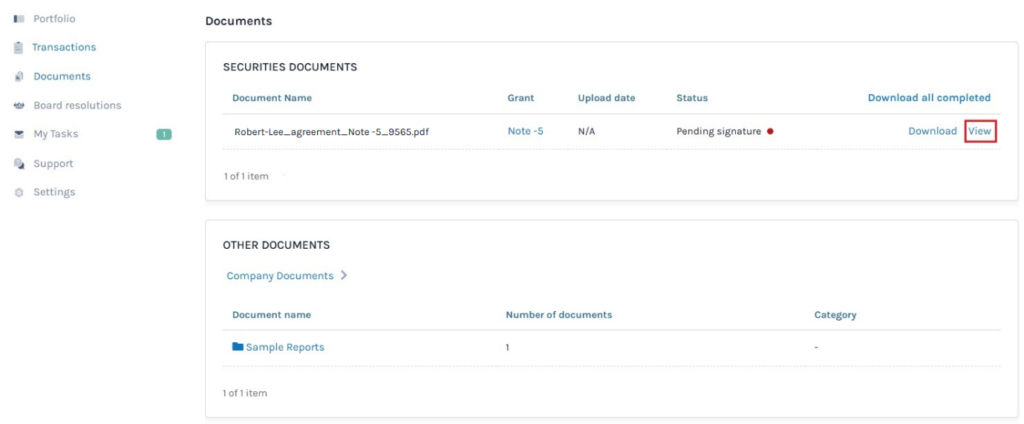Open the Note -5 grant link

click(x=525, y=131)
